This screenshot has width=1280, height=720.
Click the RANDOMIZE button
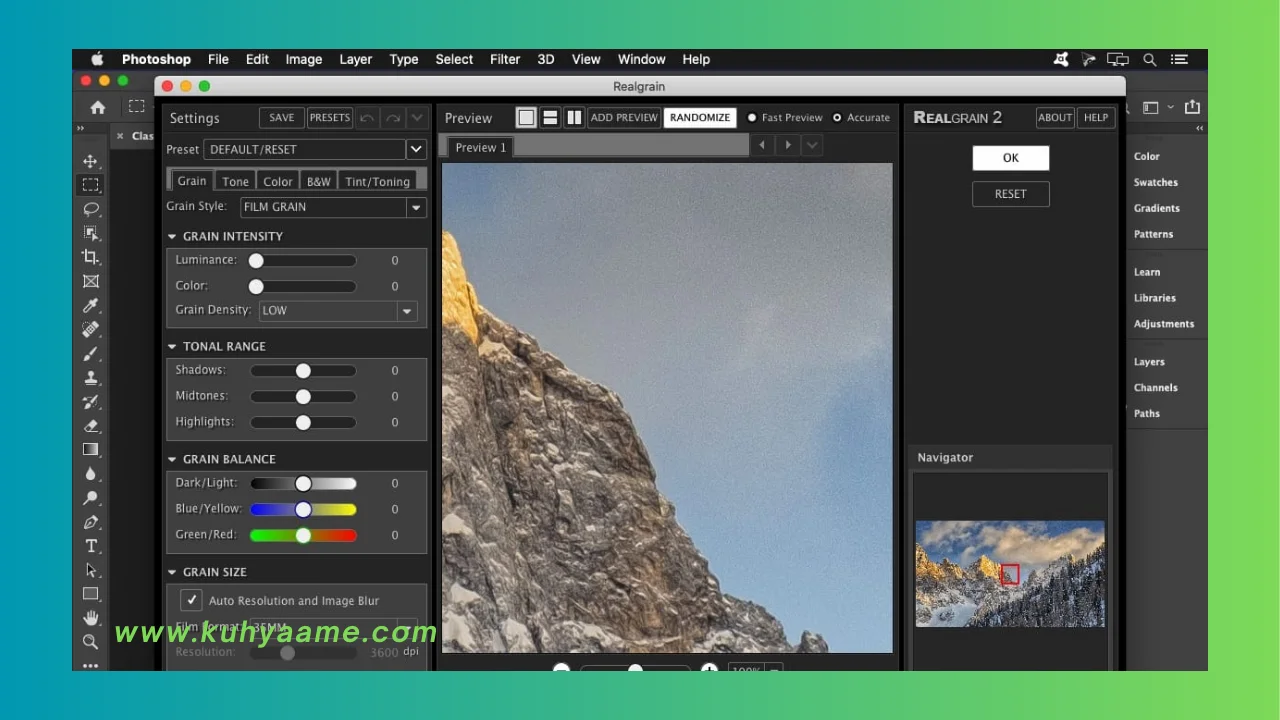(700, 118)
